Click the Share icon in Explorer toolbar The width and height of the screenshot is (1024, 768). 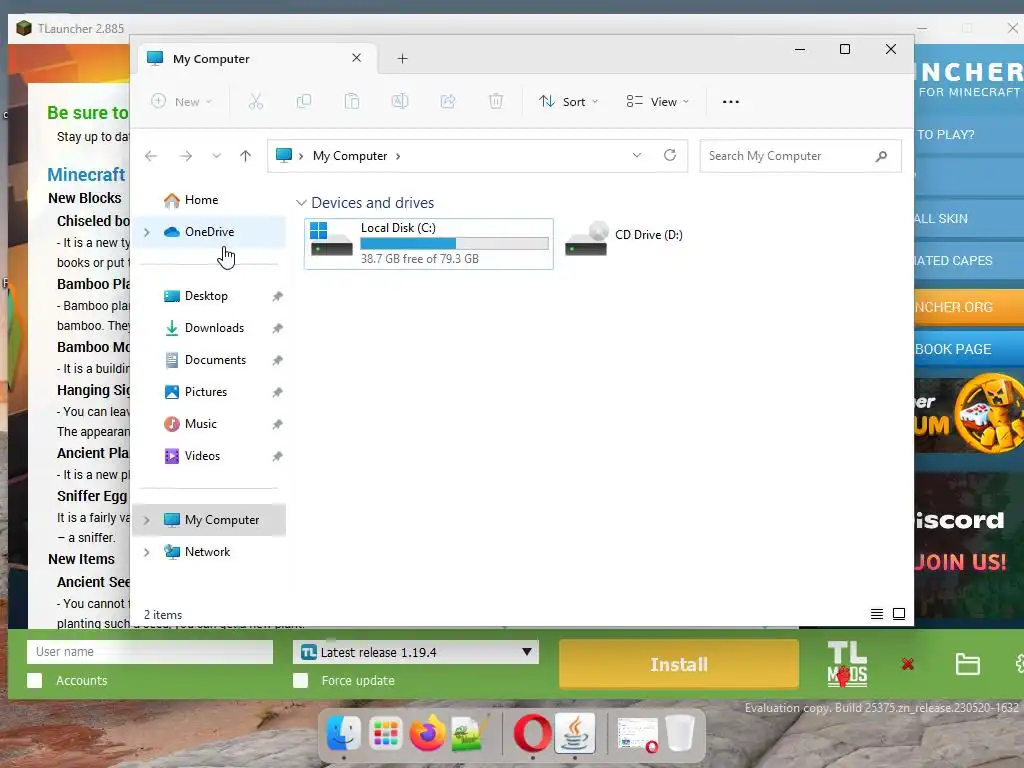tap(448, 101)
